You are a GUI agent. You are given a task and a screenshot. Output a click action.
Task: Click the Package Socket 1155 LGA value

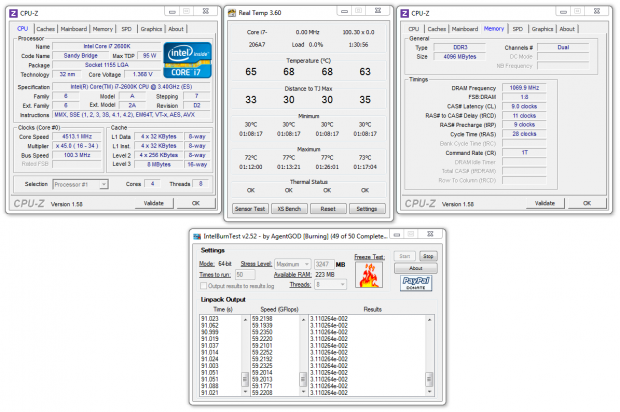[107, 65]
